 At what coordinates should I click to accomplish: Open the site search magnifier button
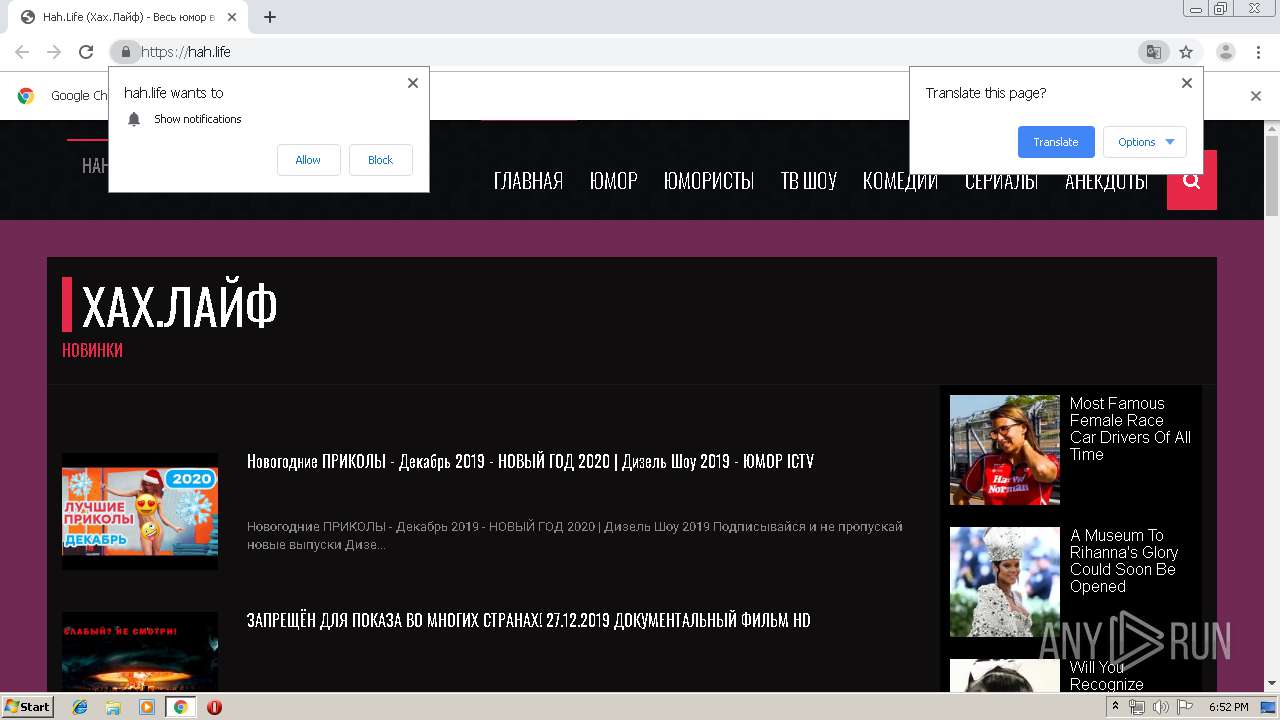1192,180
